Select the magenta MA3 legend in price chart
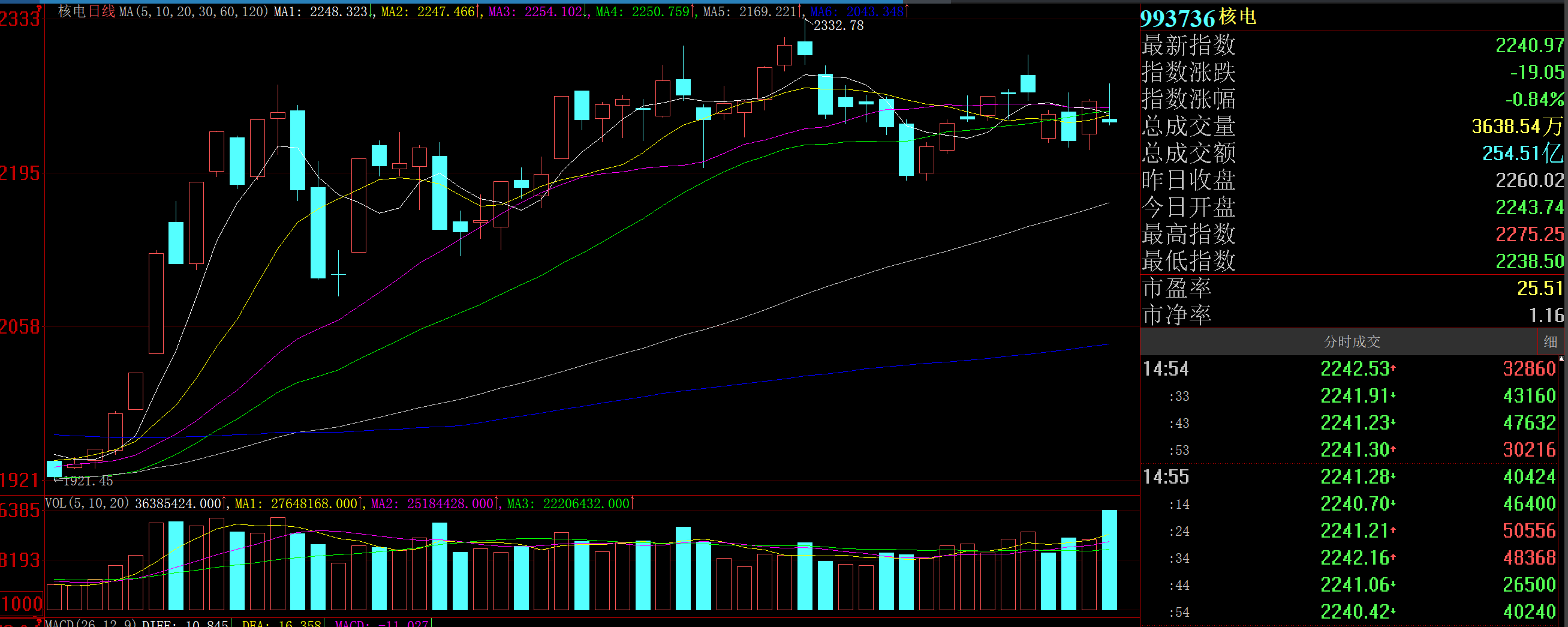This screenshot has height=627, width=1568. 535,11
